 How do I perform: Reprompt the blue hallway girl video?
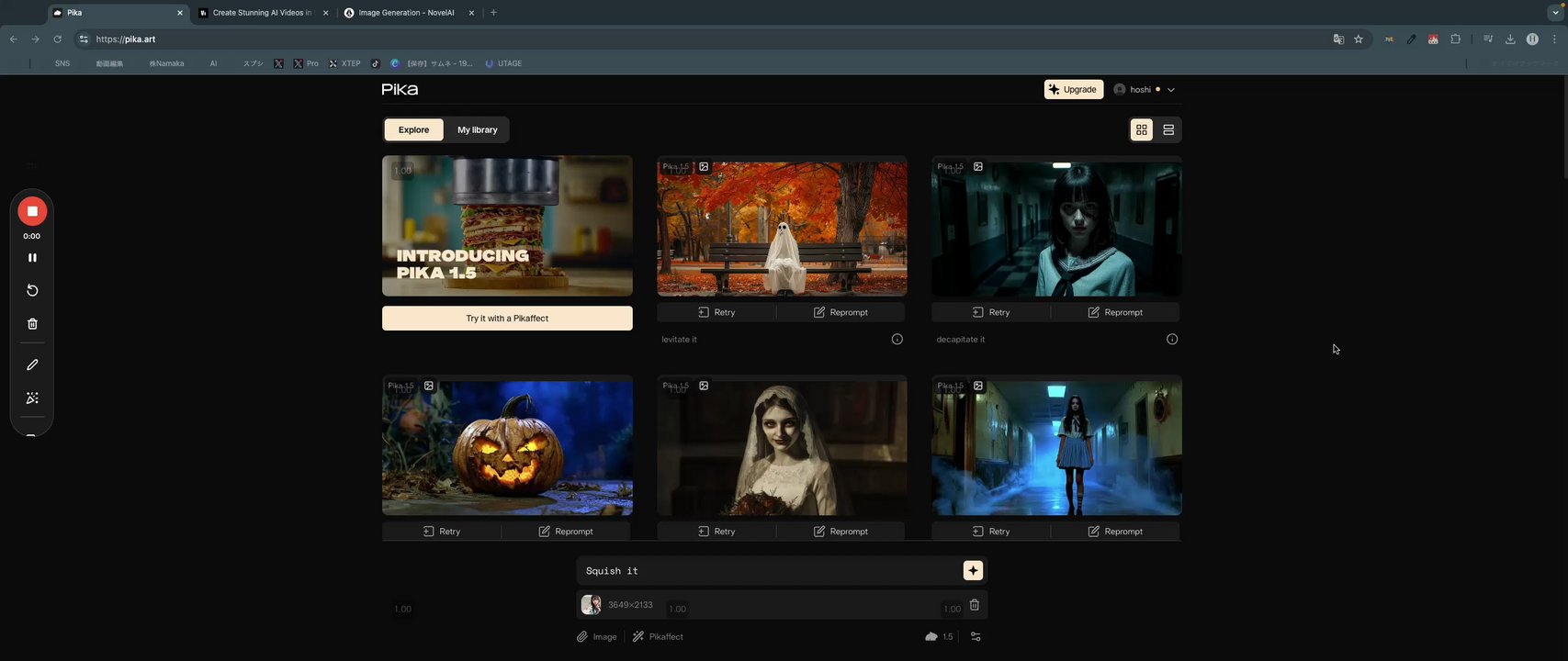pos(1115,532)
